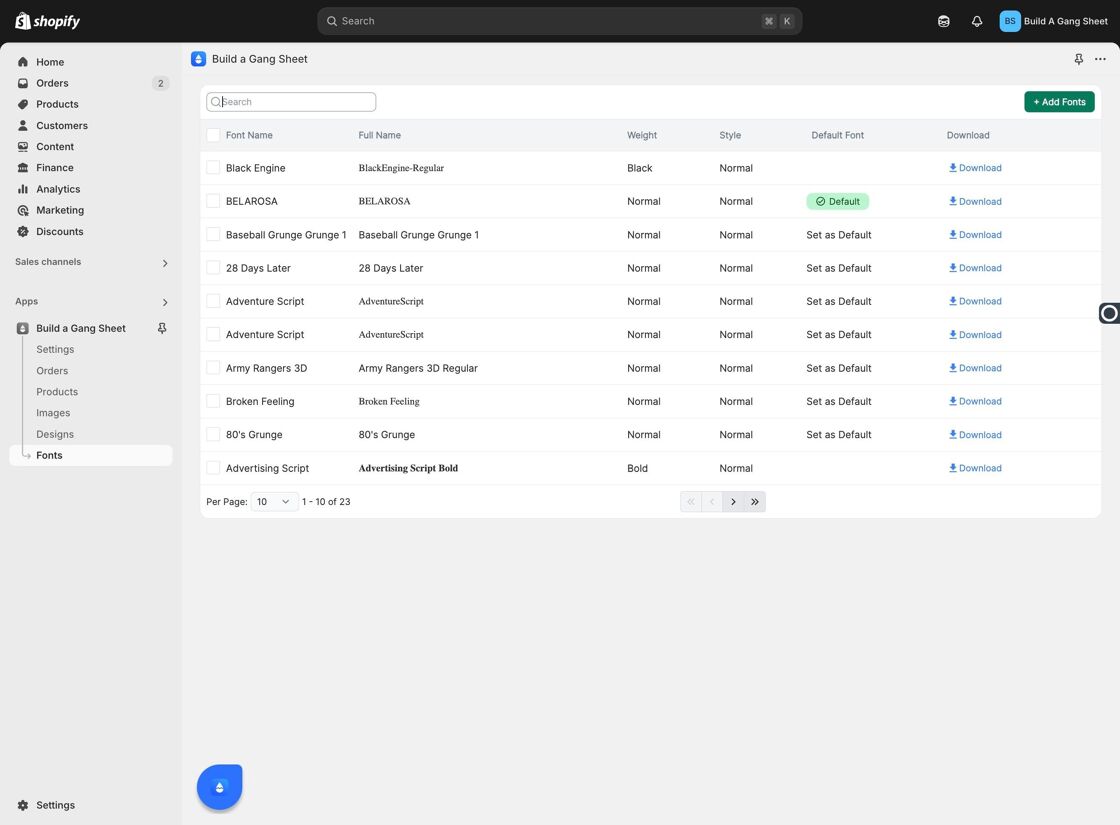Download the Army Rangers 3D font
Viewport: 1120px width, 825px height.
click(975, 368)
